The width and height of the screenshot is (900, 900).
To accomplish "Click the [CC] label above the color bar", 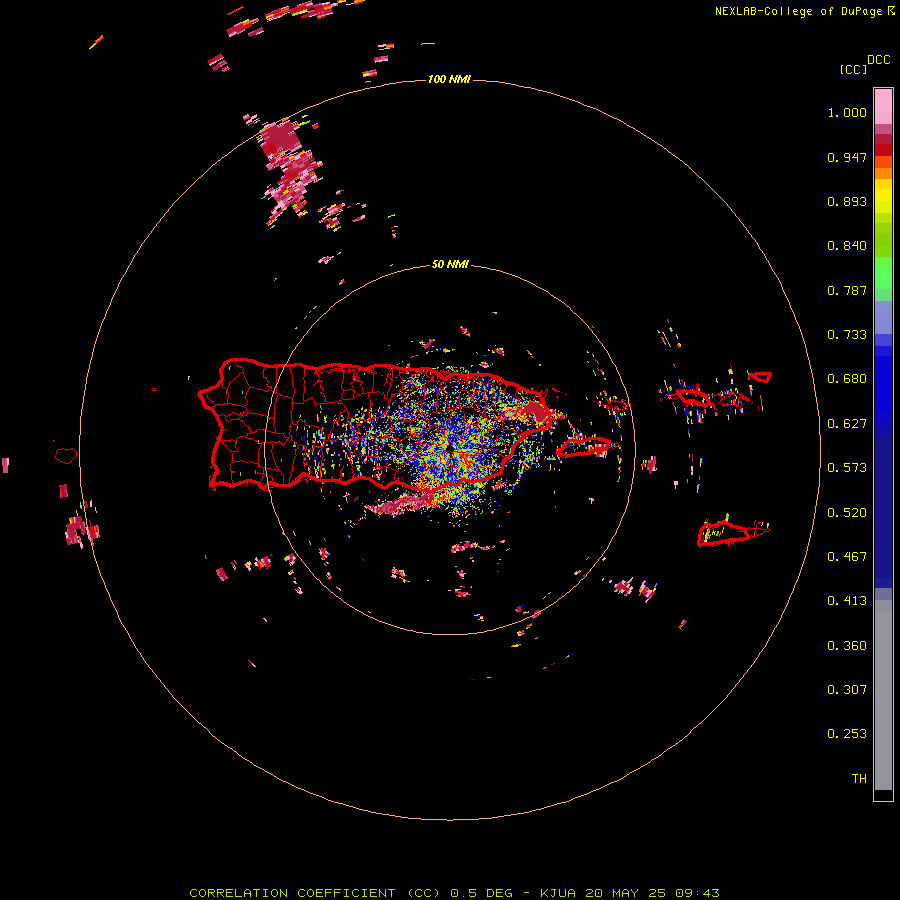I will point(853,69).
